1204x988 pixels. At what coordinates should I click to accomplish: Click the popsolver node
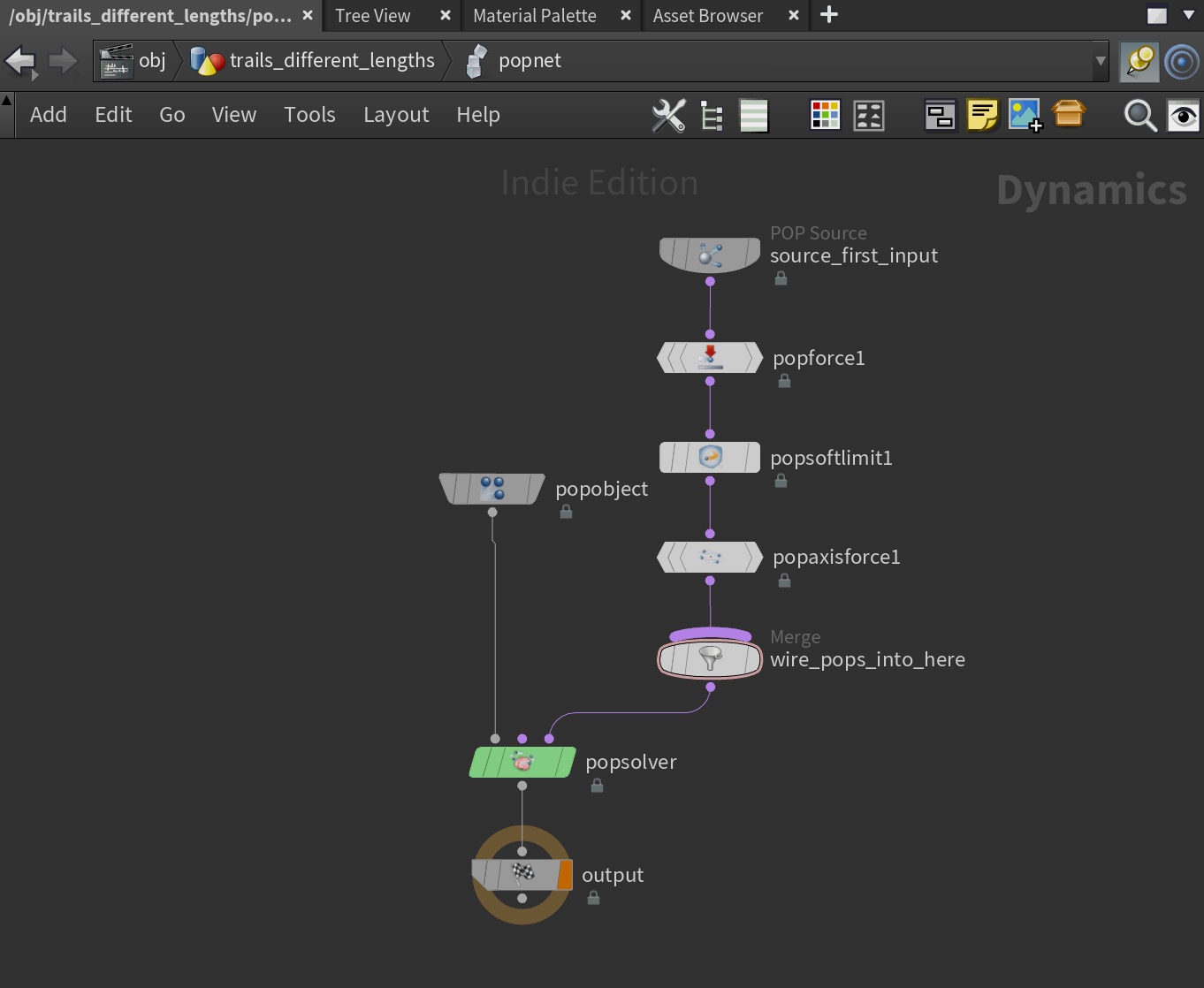click(x=522, y=762)
